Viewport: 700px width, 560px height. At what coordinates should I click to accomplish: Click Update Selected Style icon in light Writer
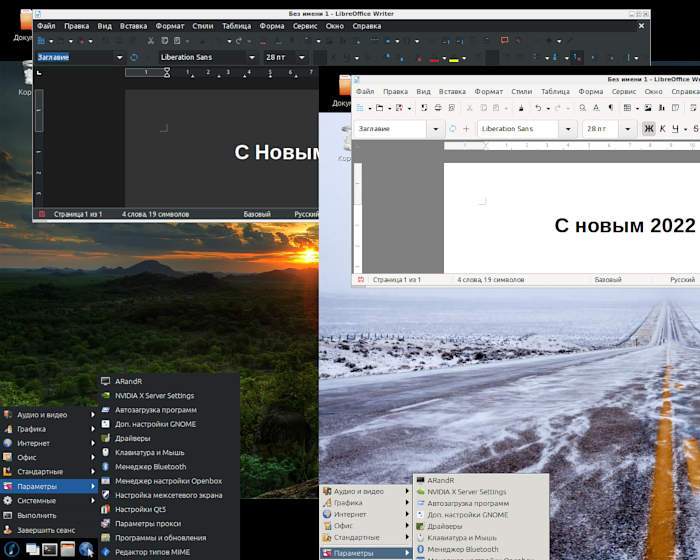tap(452, 129)
